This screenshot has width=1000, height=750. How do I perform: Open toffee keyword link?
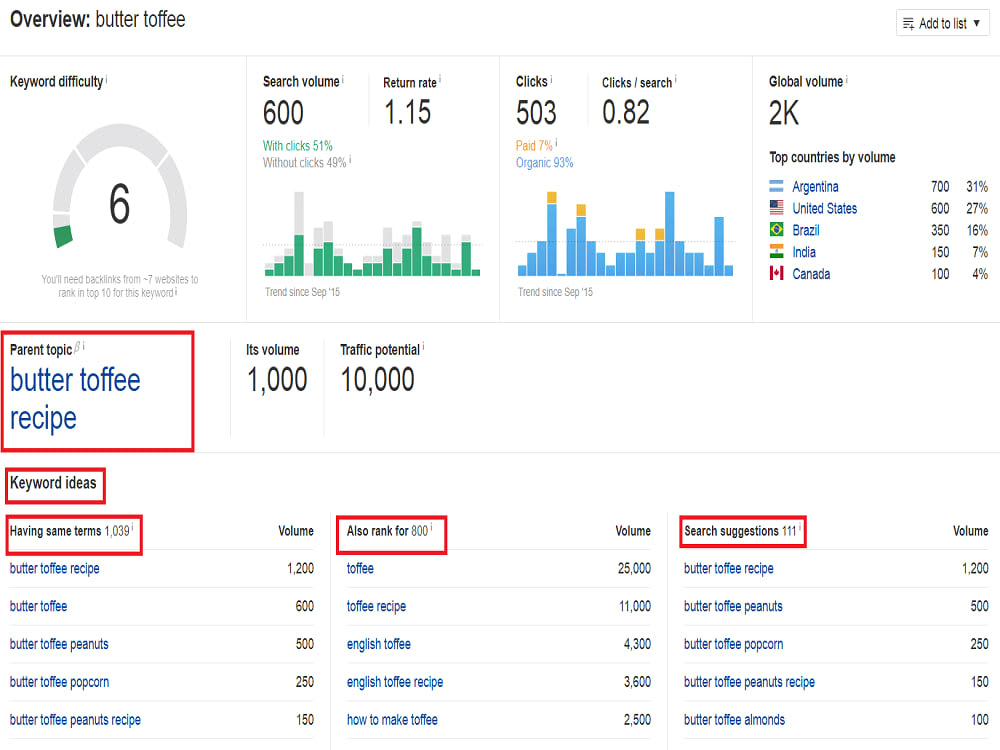coord(360,568)
